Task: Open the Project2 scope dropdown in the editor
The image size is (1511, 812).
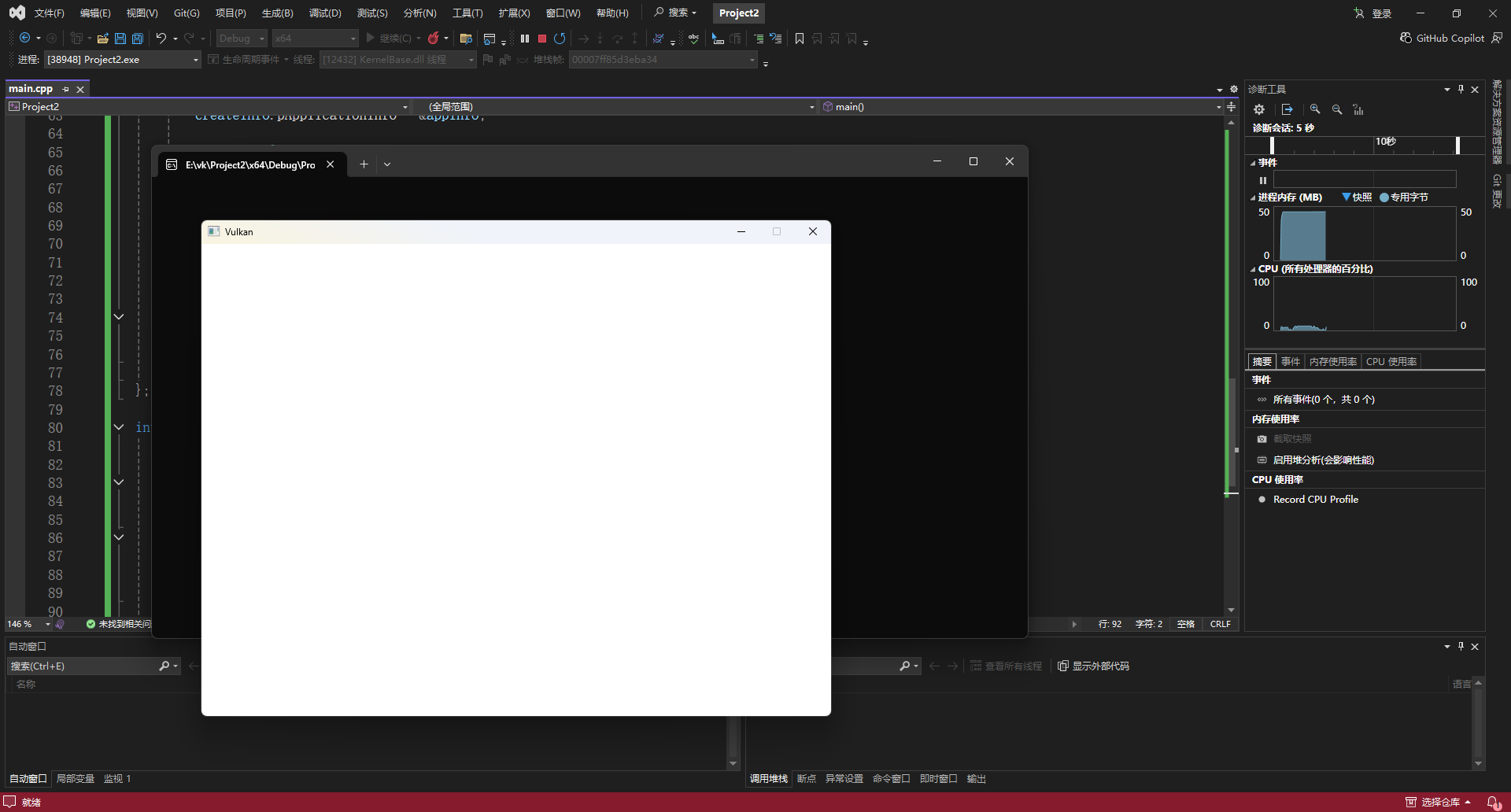Action: coord(209,107)
